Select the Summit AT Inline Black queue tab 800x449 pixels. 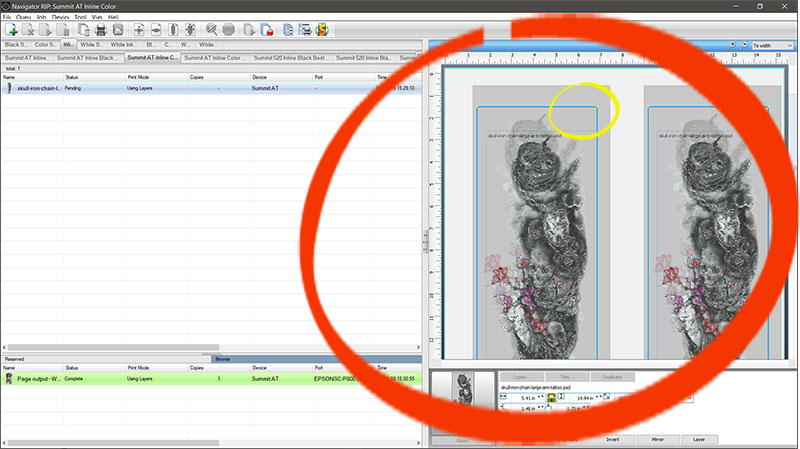click(88, 58)
